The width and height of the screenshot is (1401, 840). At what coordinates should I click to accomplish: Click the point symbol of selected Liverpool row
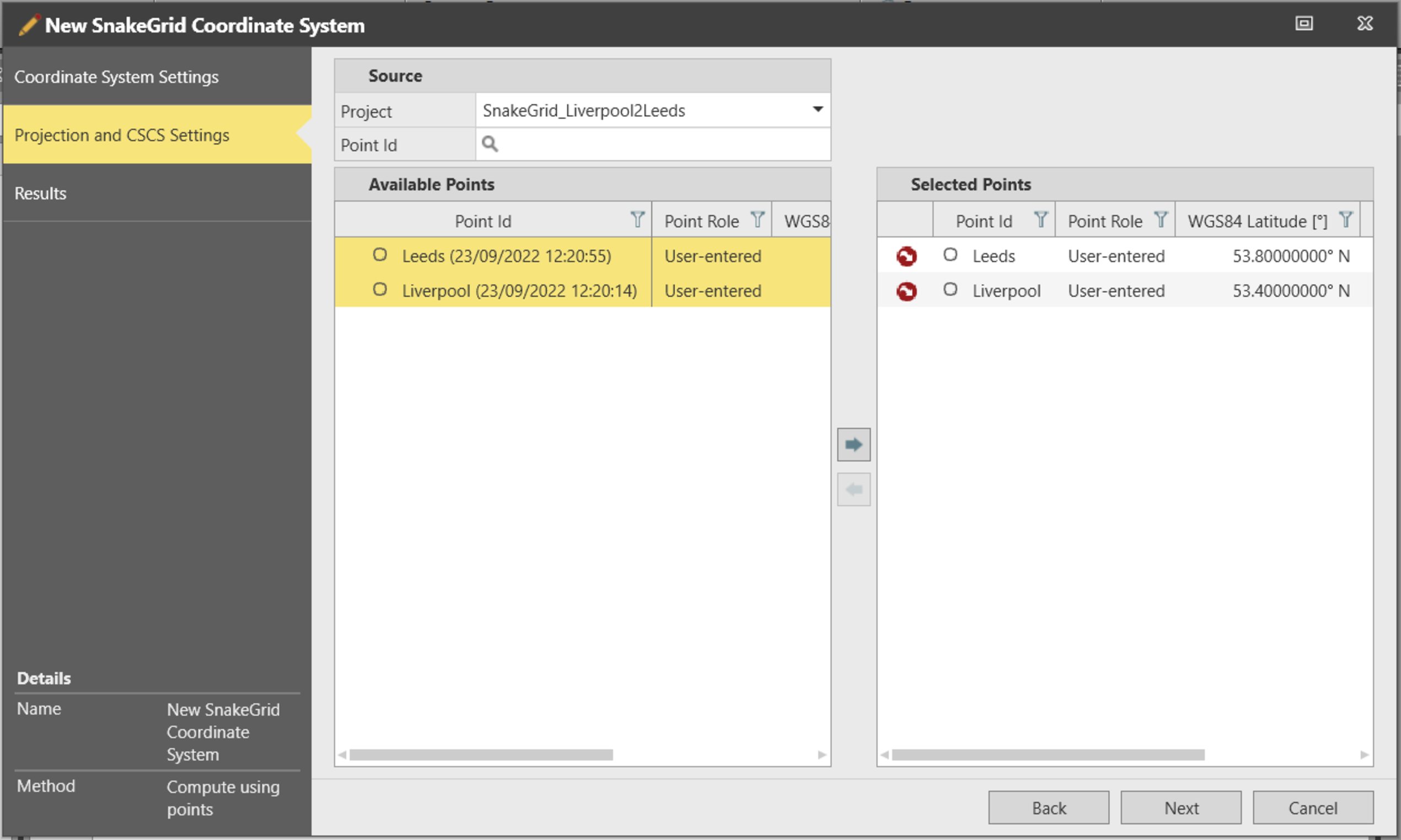[x=951, y=289]
